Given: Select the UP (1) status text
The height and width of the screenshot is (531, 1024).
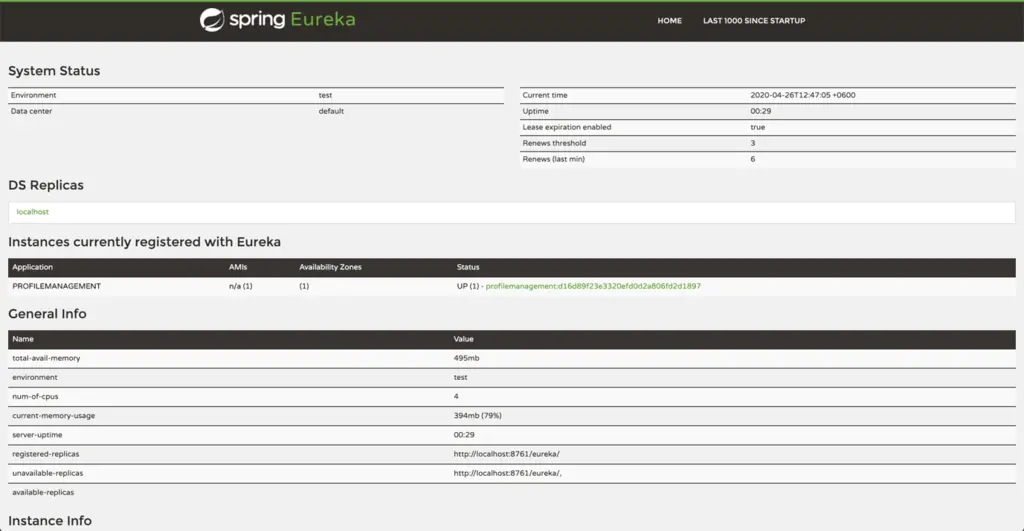Looking at the screenshot, I should tap(468, 286).
